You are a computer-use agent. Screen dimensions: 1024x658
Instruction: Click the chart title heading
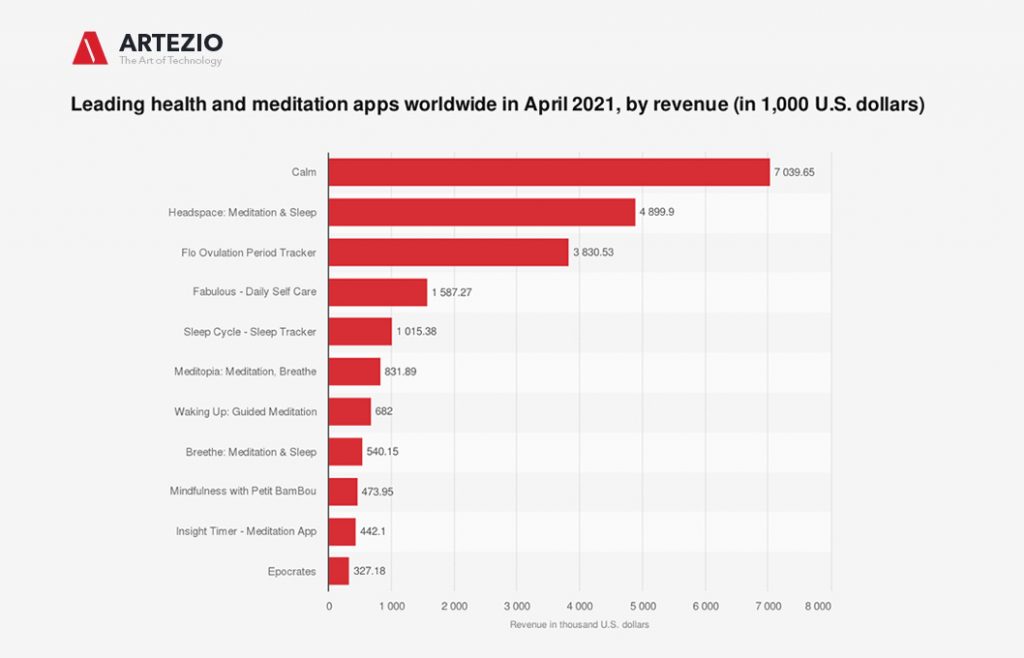(x=495, y=105)
